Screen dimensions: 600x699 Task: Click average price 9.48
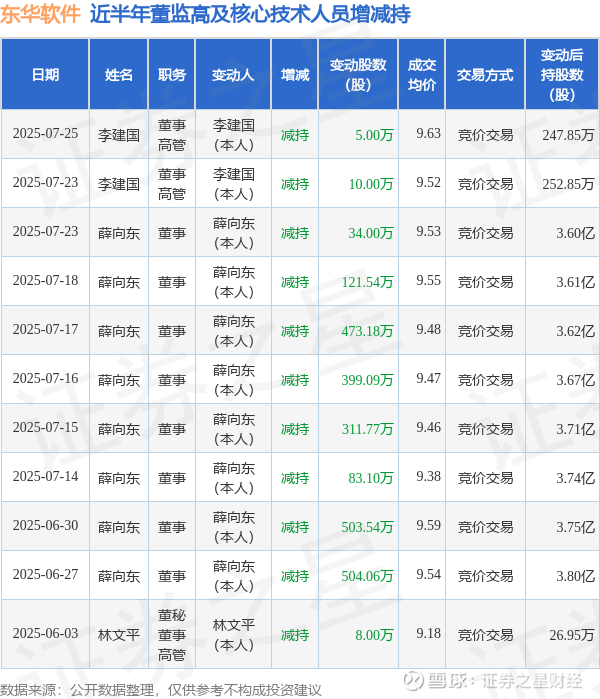tap(428, 330)
